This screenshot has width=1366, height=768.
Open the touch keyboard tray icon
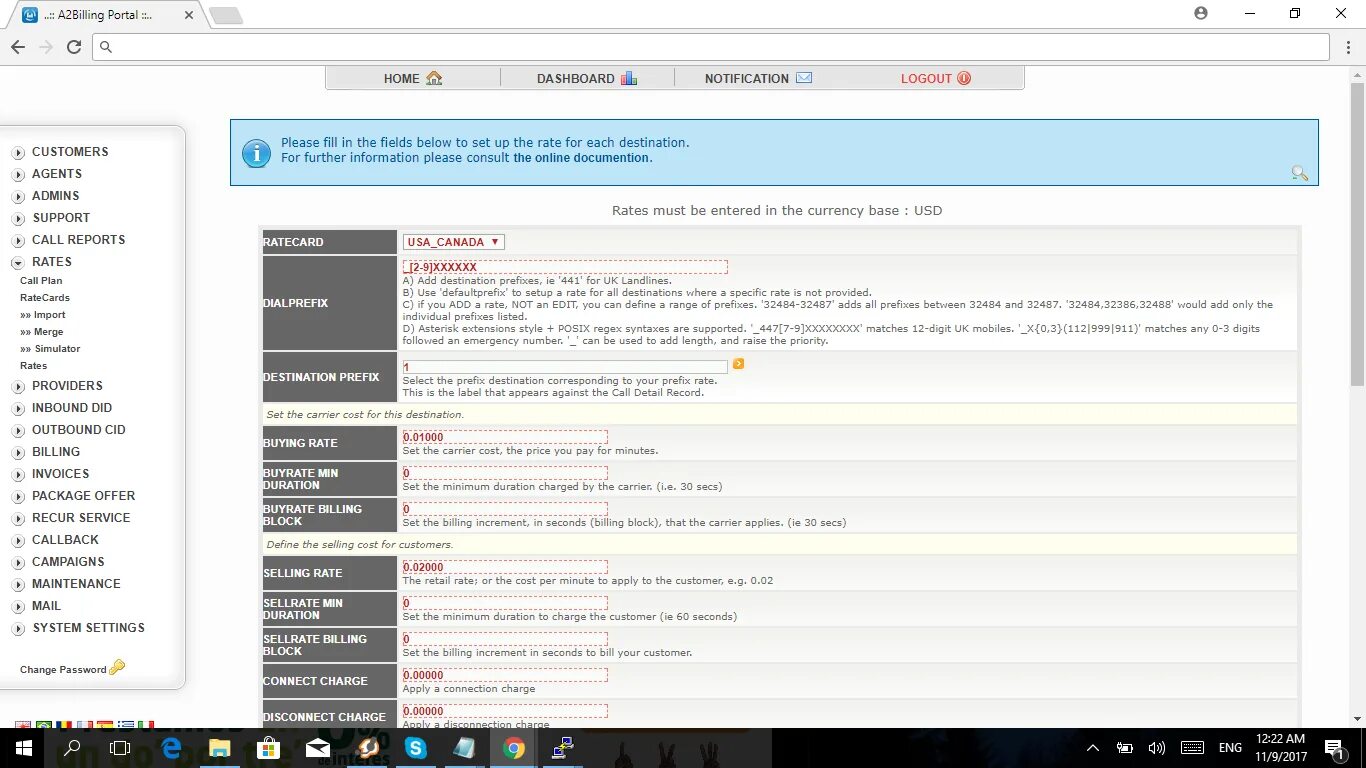(1192, 747)
